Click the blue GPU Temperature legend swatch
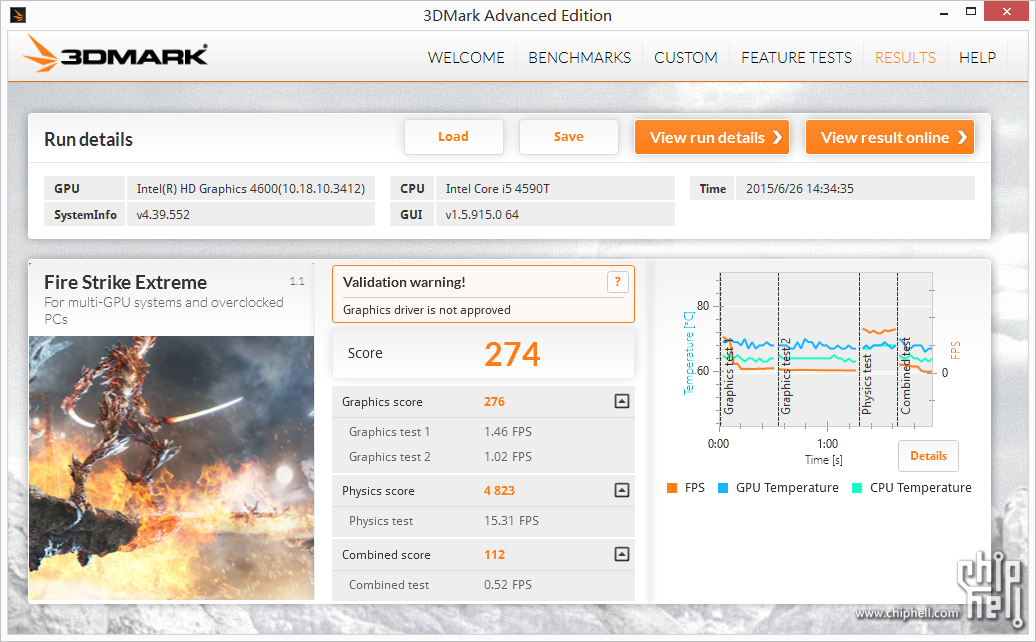 point(723,488)
